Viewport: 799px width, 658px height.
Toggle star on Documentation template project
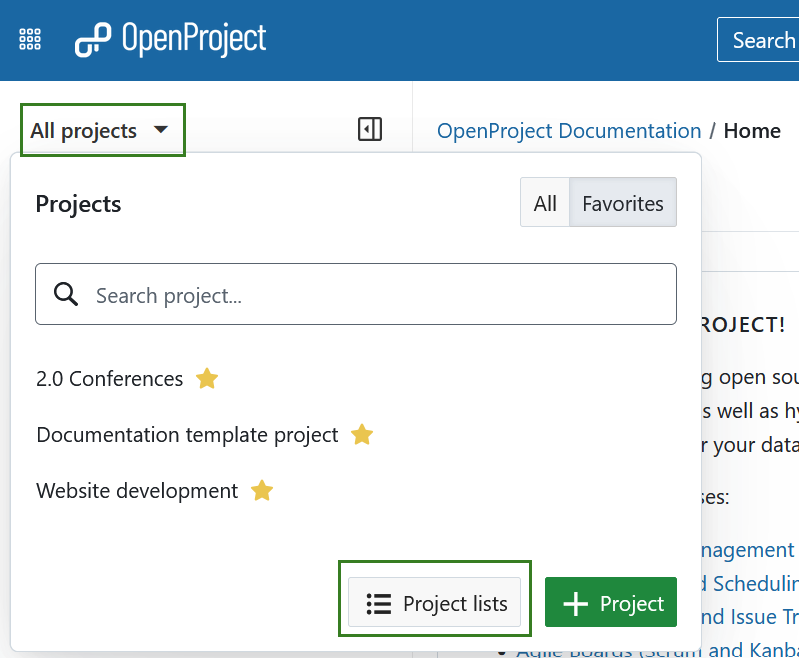click(362, 435)
